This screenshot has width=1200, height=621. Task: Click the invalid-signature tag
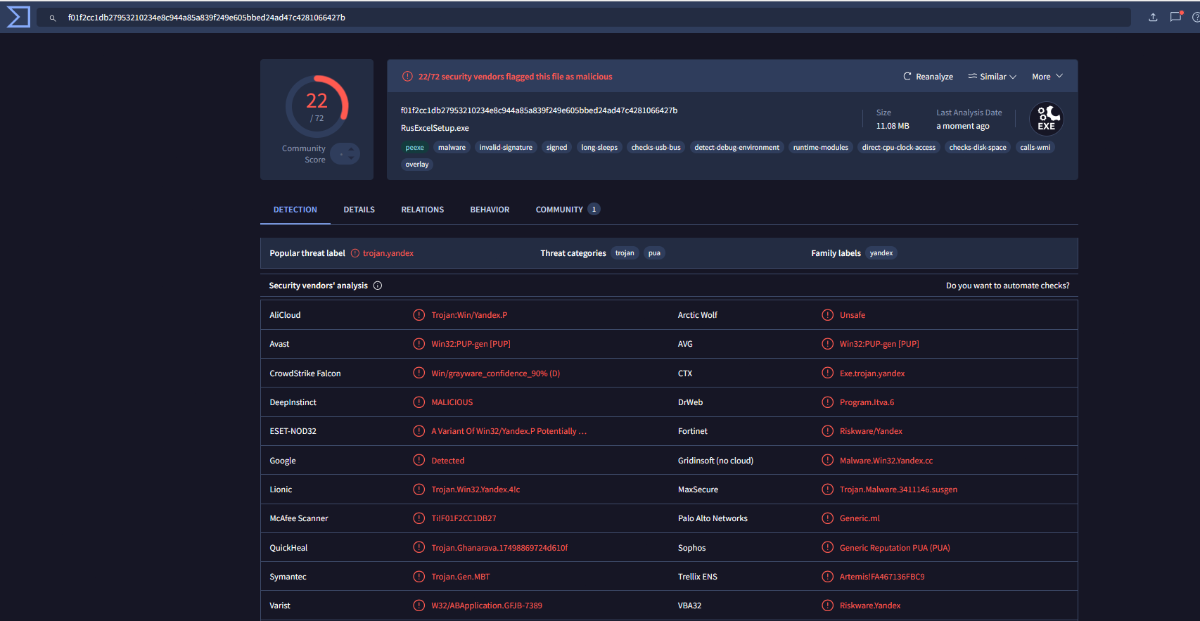[x=506, y=147]
